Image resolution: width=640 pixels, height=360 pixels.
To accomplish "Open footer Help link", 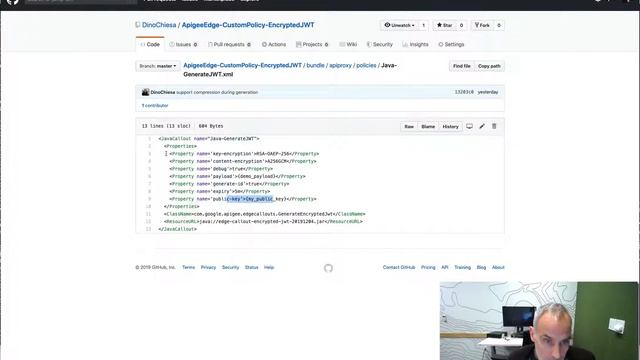I will (269, 267).
